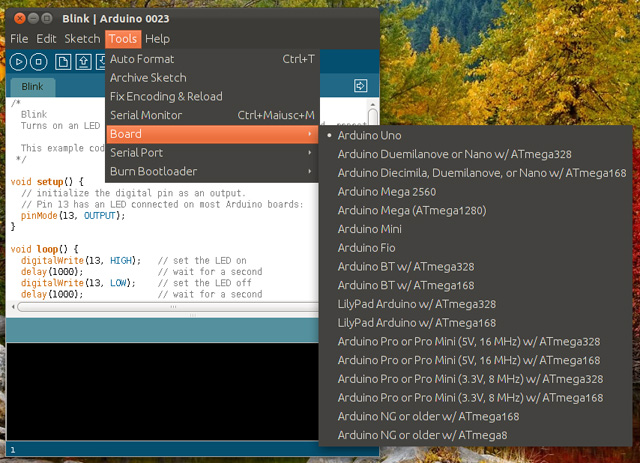Image resolution: width=640 pixels, height=463 pixels.
Task: Click the Stop toolbar icon
Action: (x=39, y=62)
